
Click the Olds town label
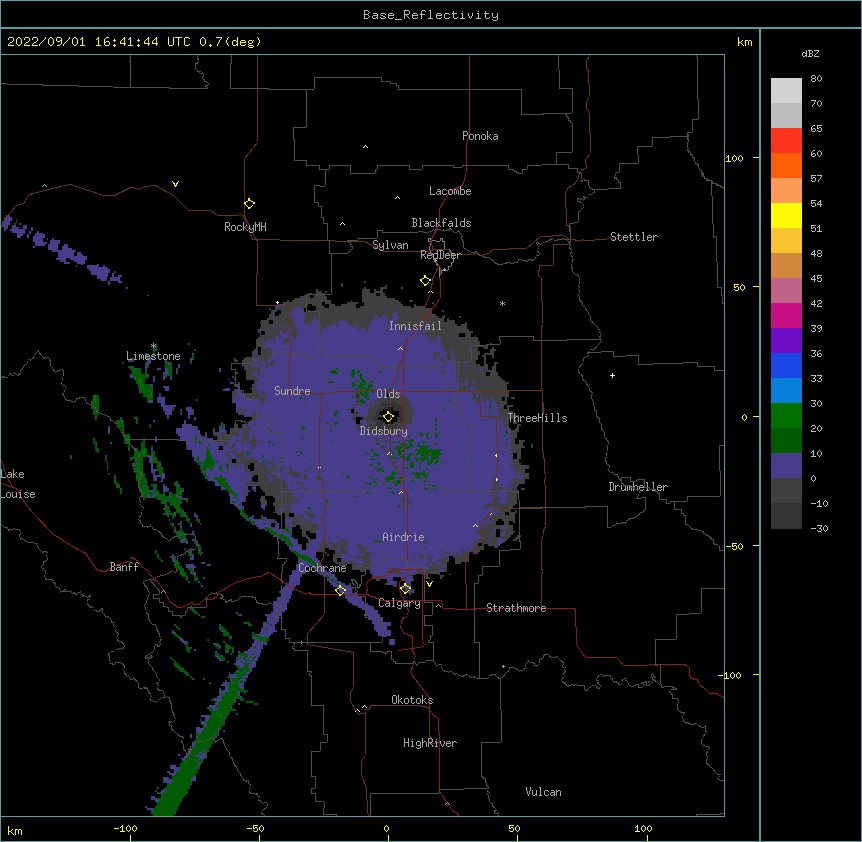(388, 394)
